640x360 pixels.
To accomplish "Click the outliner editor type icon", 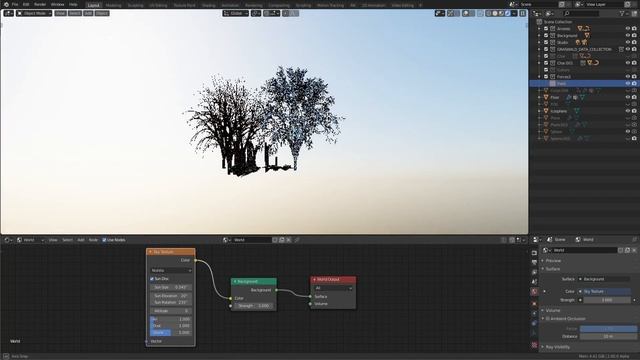I will (x=538, y=13).
